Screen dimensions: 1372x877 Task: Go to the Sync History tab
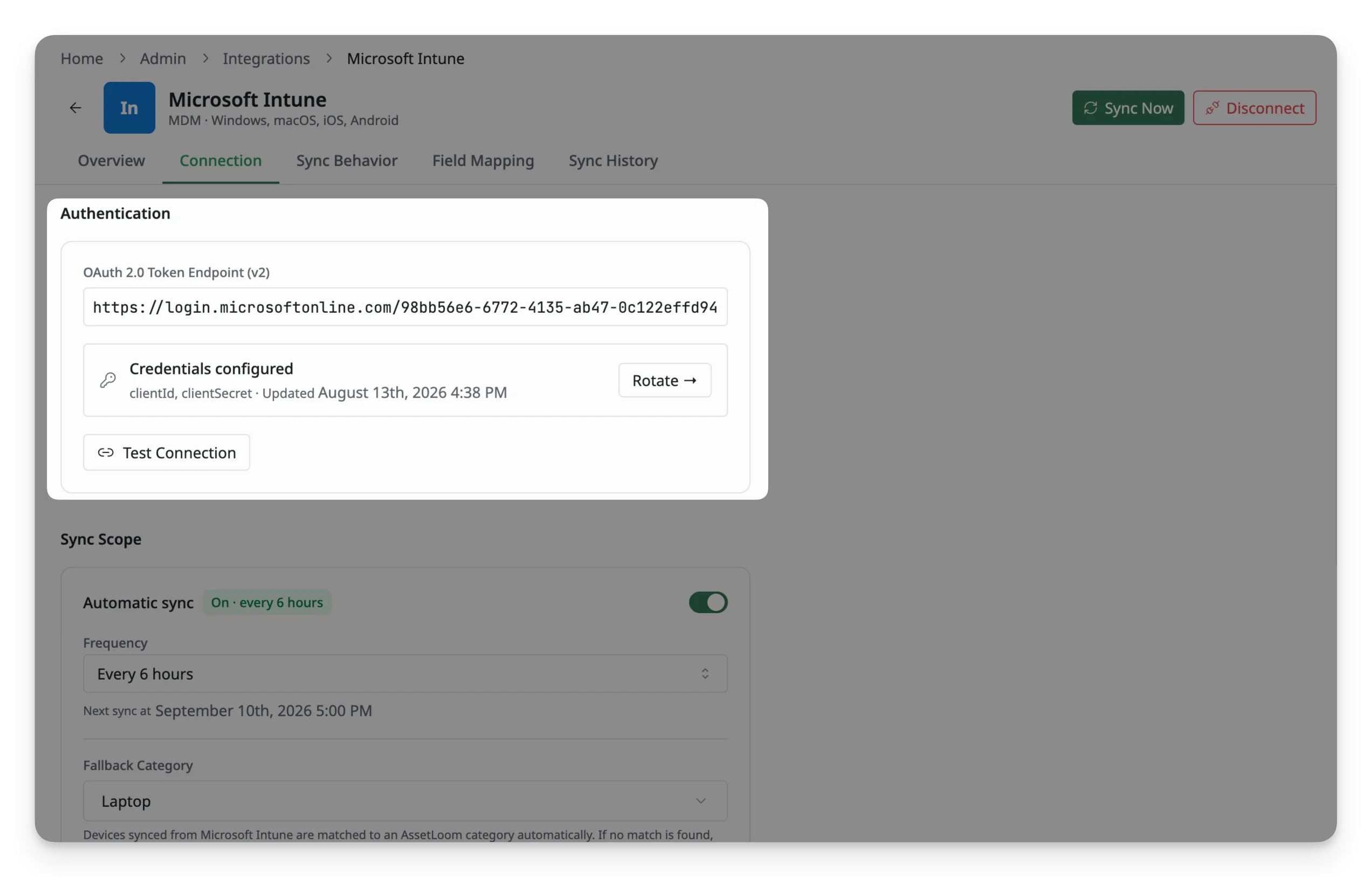pos(613,161)
